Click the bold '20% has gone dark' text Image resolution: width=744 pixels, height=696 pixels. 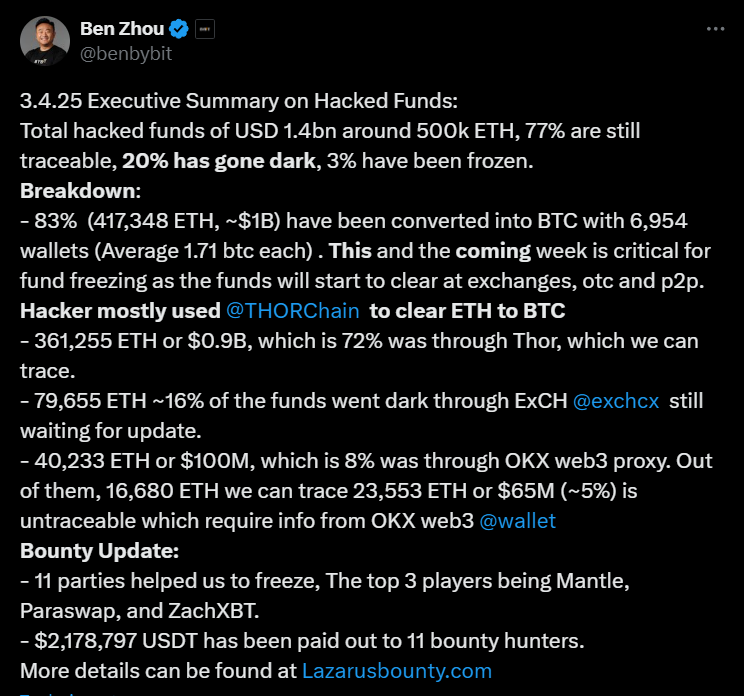pos(219,161)
